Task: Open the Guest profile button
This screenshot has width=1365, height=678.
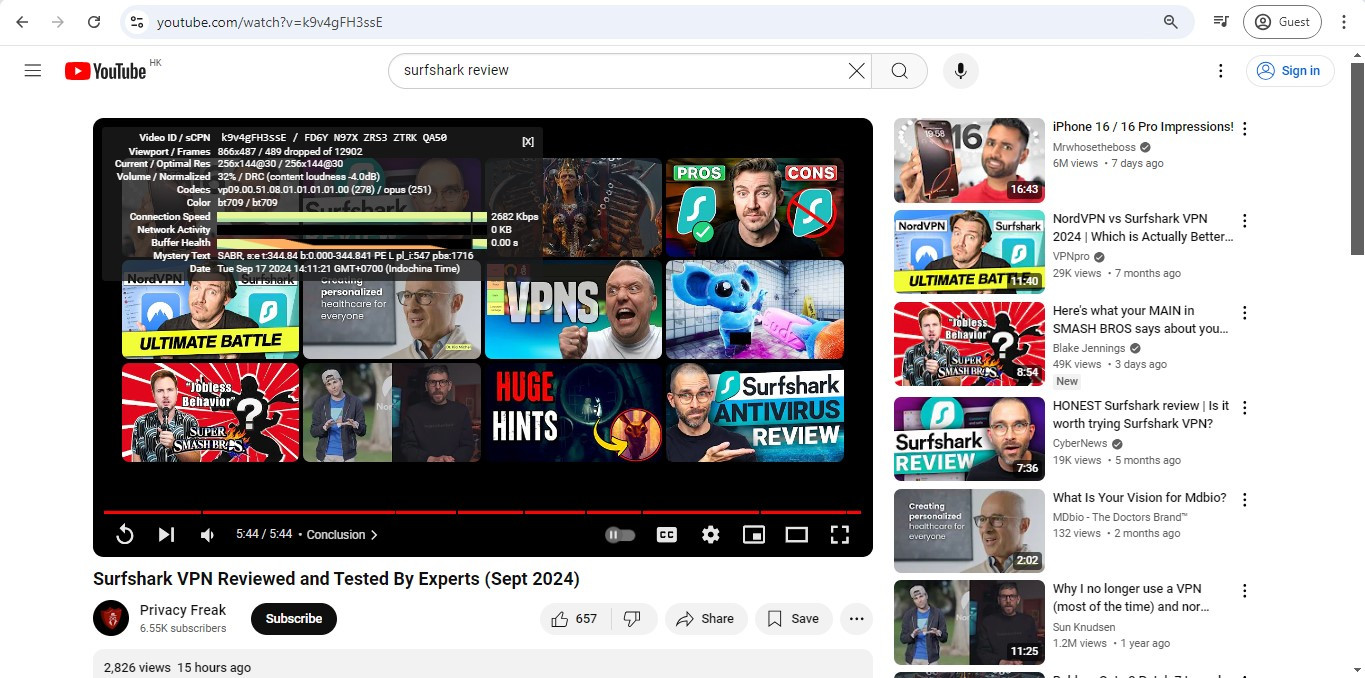Action: point(1282,22)
